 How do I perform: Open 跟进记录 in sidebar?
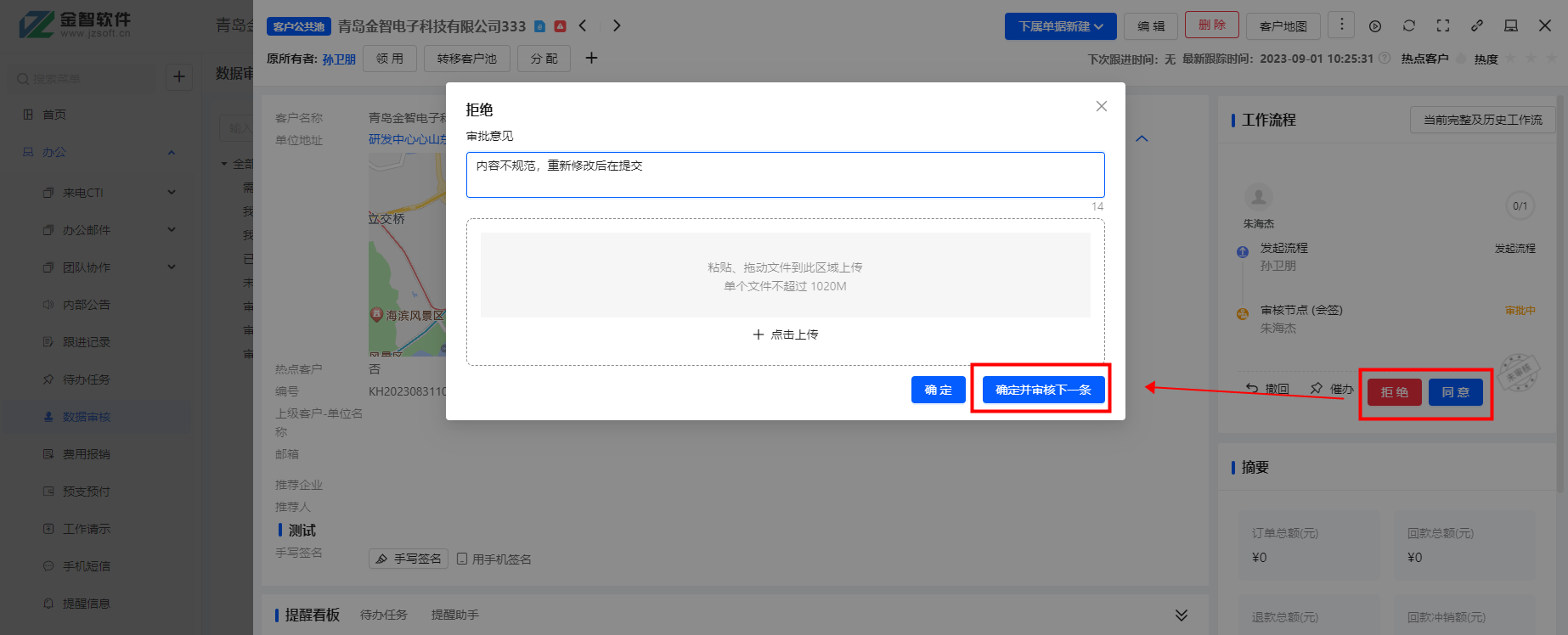click(87, 342)
